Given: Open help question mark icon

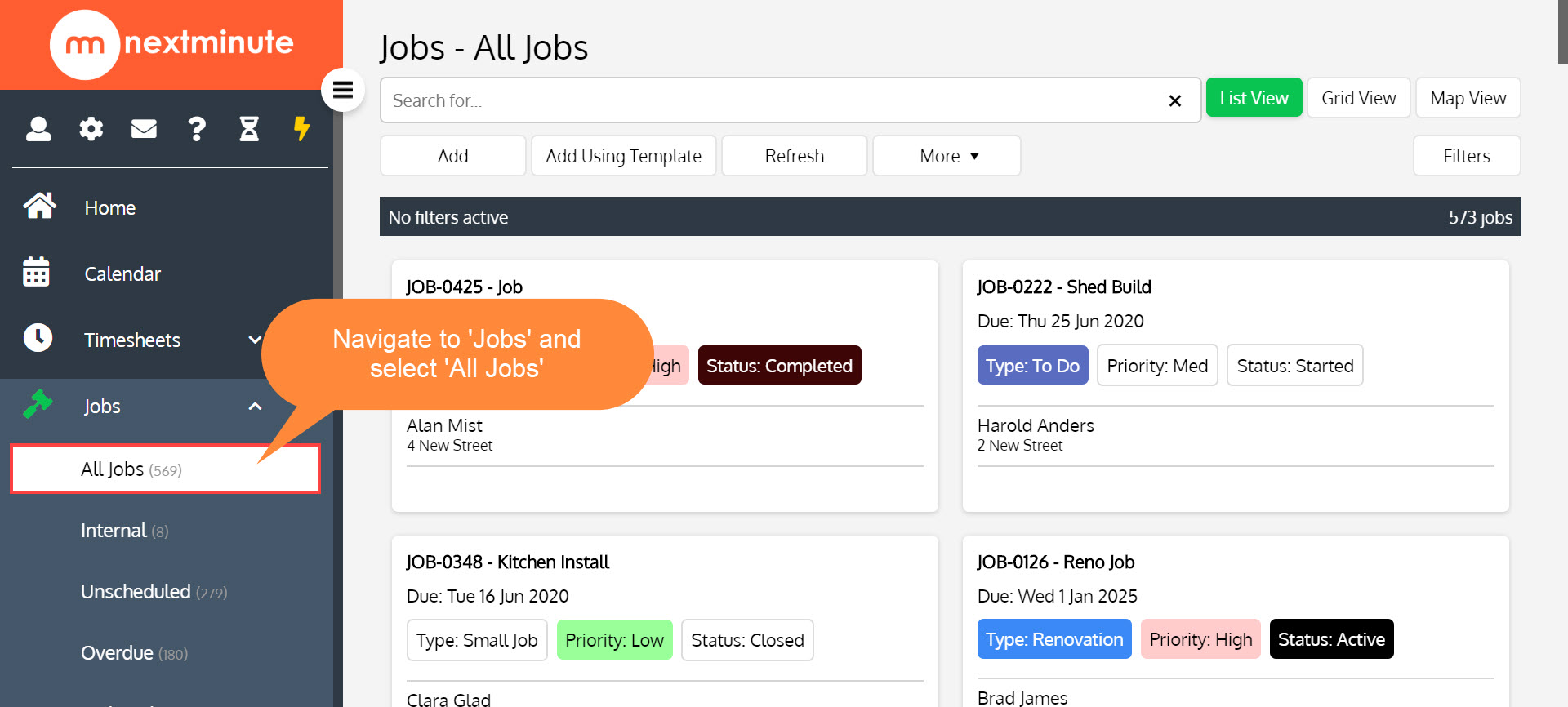Looking at the screenshot, I should (x=197, y=129).
